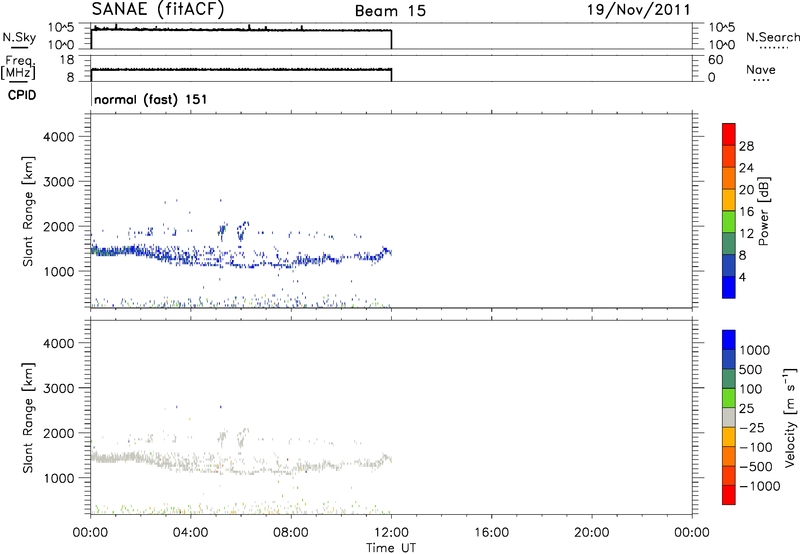This screenshot has height=554, width=800.
Task: Click the 100 value on velocity color bar
Action: 751,389
